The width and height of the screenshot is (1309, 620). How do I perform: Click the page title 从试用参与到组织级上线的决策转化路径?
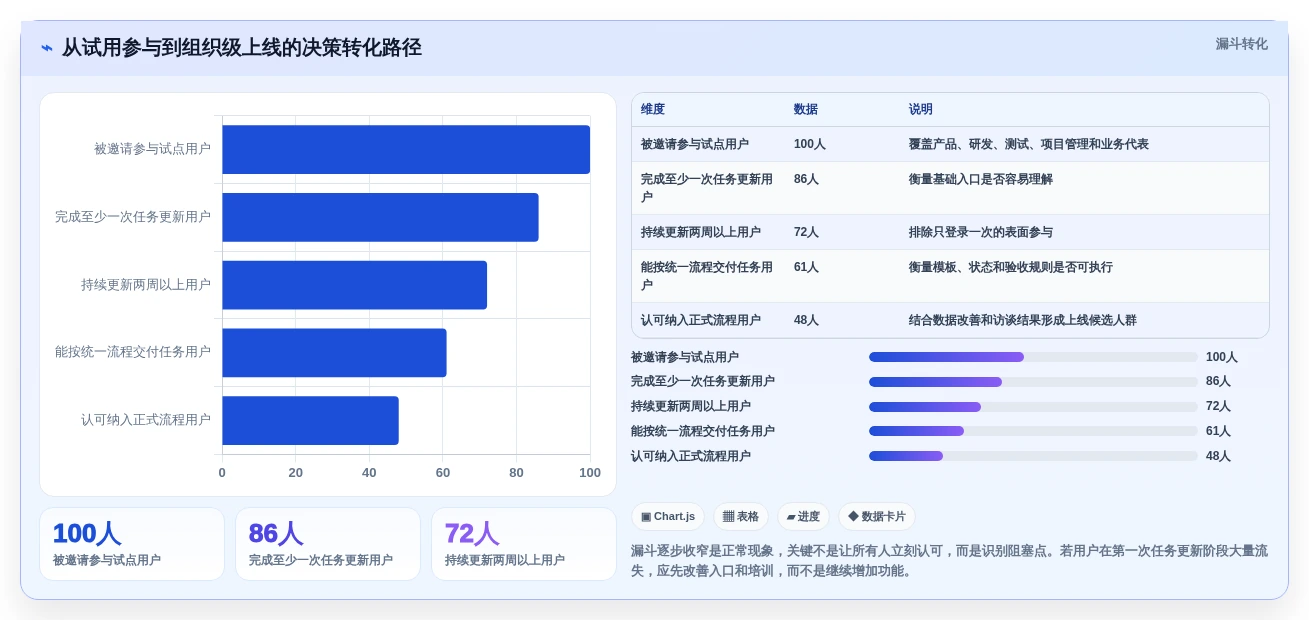point(242,48)
